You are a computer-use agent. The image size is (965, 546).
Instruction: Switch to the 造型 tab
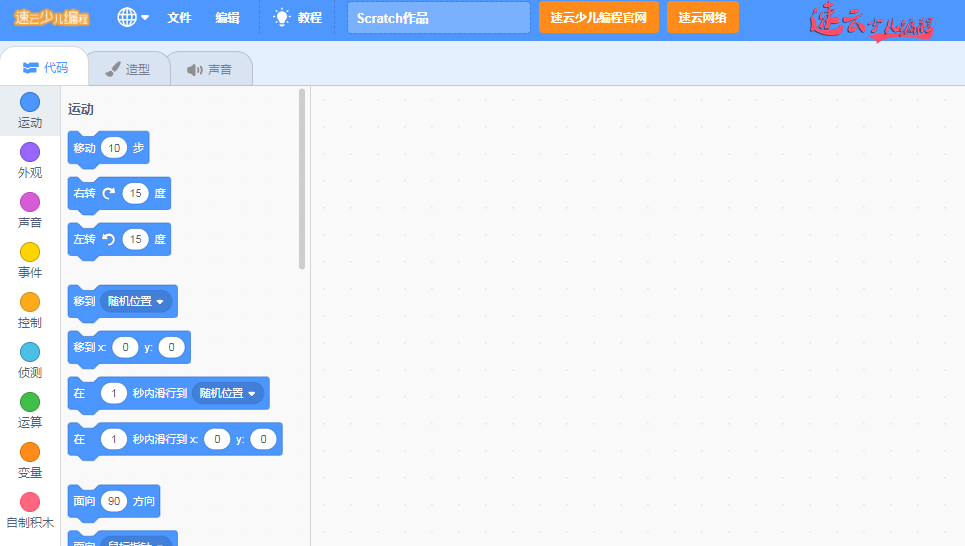pyautogui.click(x=128, y=69)
